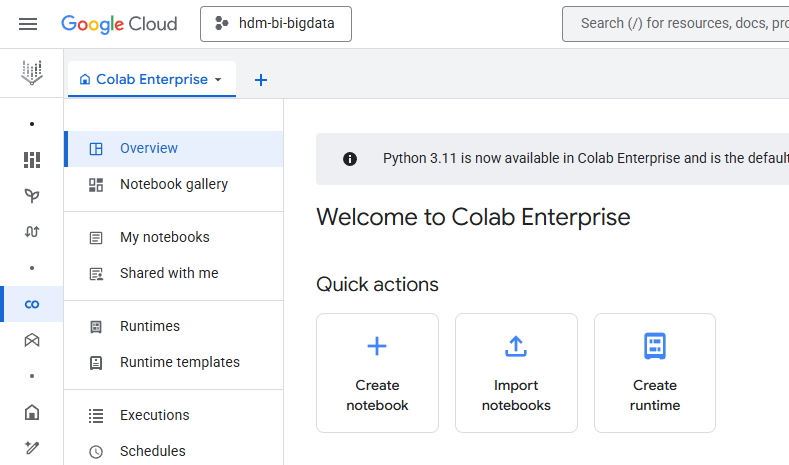Click the Create notebook quick action
Image resolution: width=789 pixels, height=465 pixels.
[377, 373]
